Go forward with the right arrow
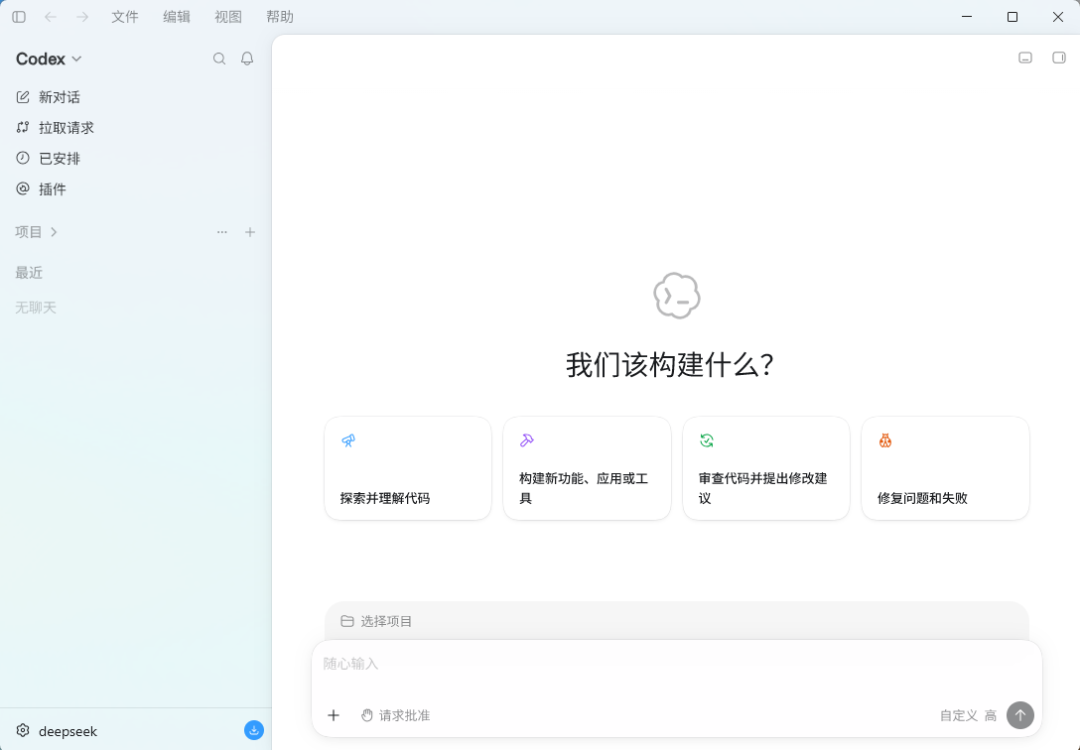The image size is (1080, 750). tap(82, 17)
